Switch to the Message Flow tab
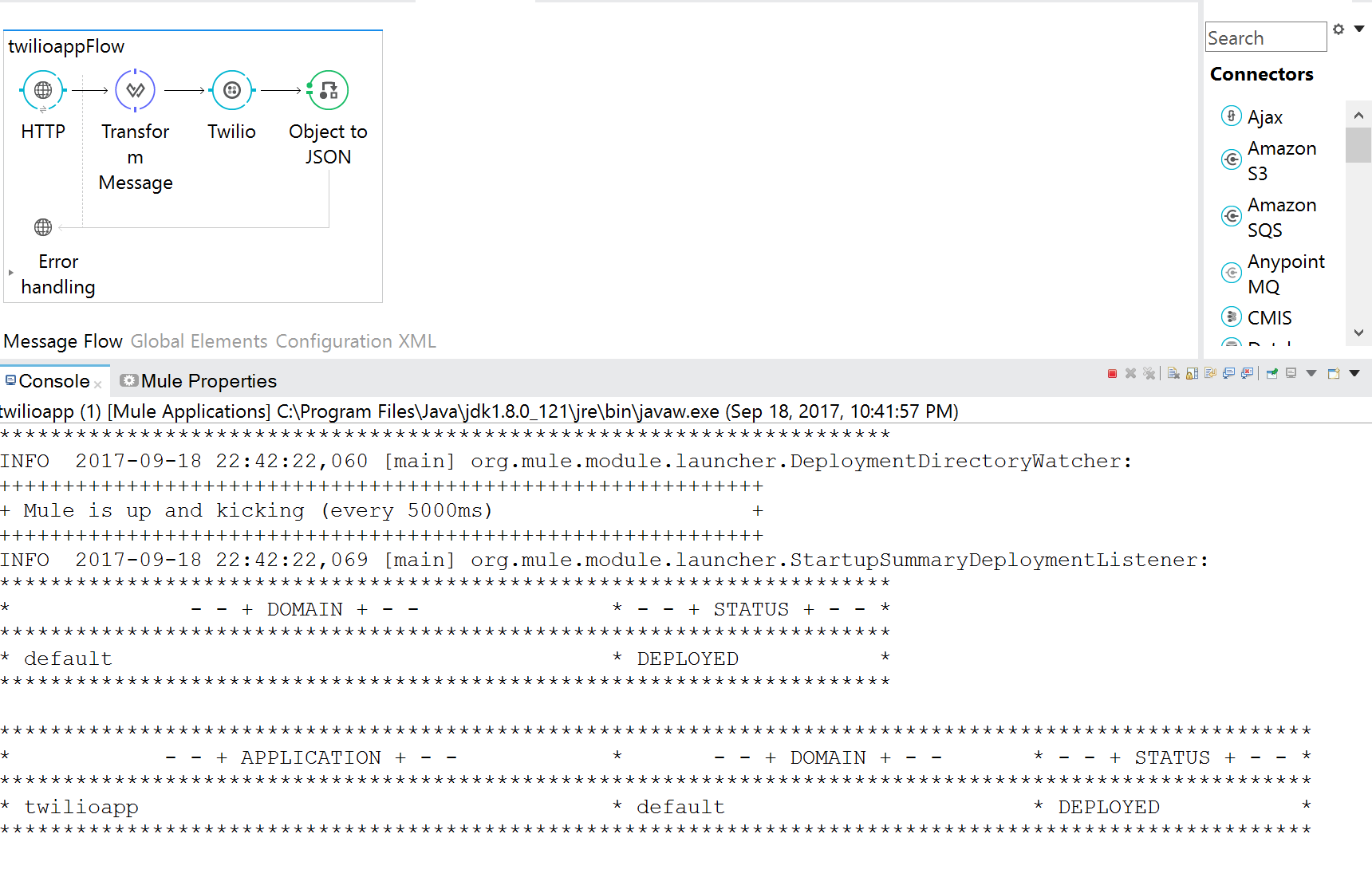 coord(63,341)
